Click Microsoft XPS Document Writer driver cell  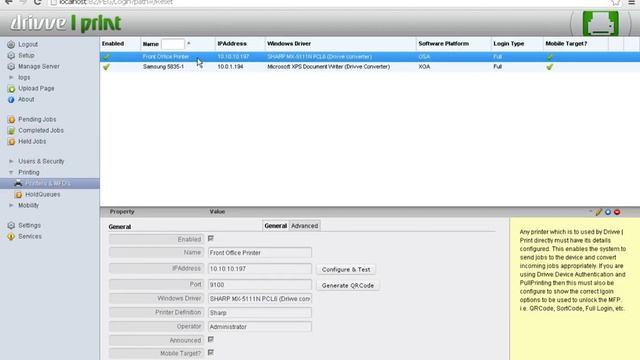tap(329, 67)
